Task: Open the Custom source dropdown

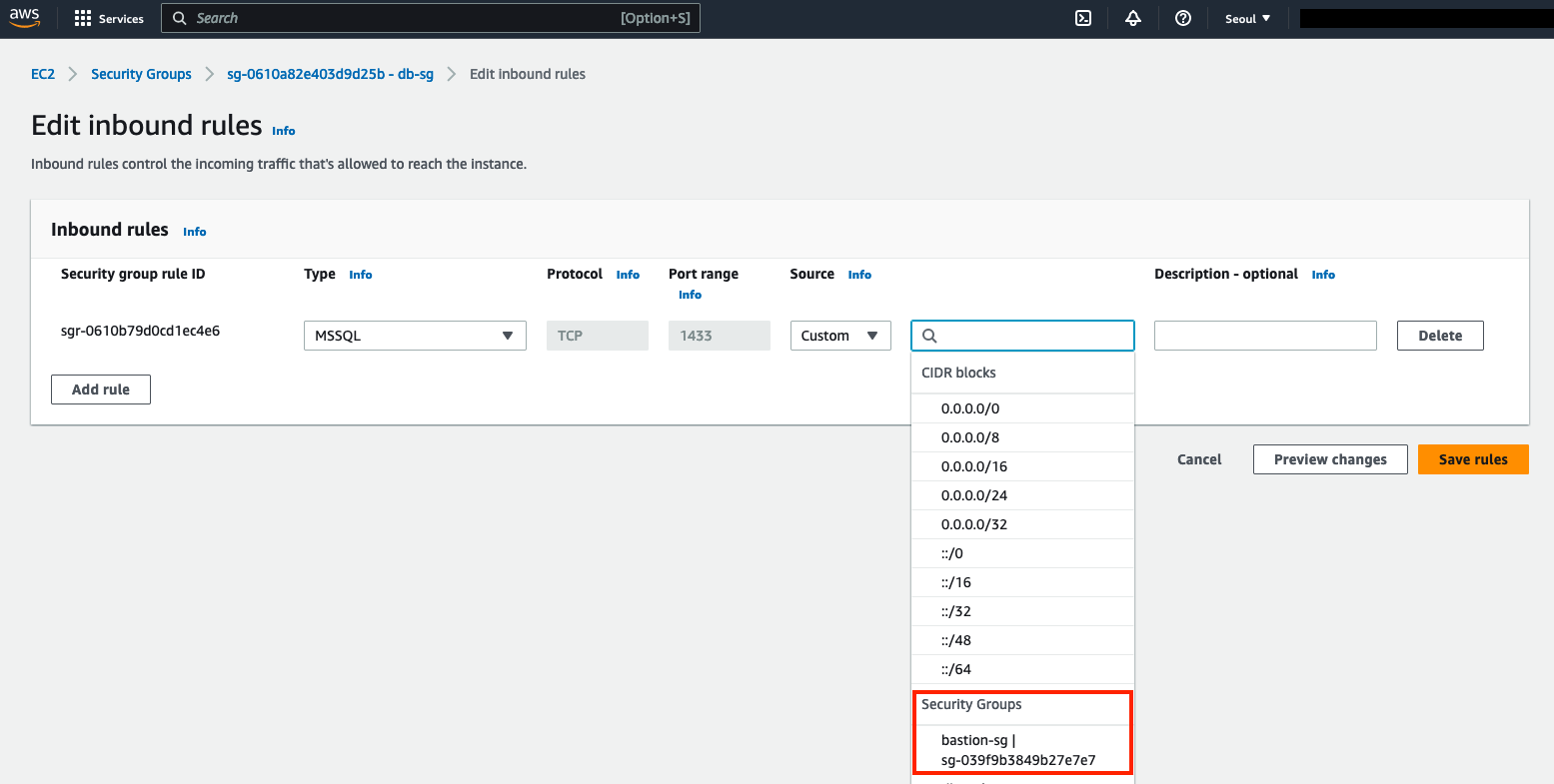Action: (x=839, y=336)
